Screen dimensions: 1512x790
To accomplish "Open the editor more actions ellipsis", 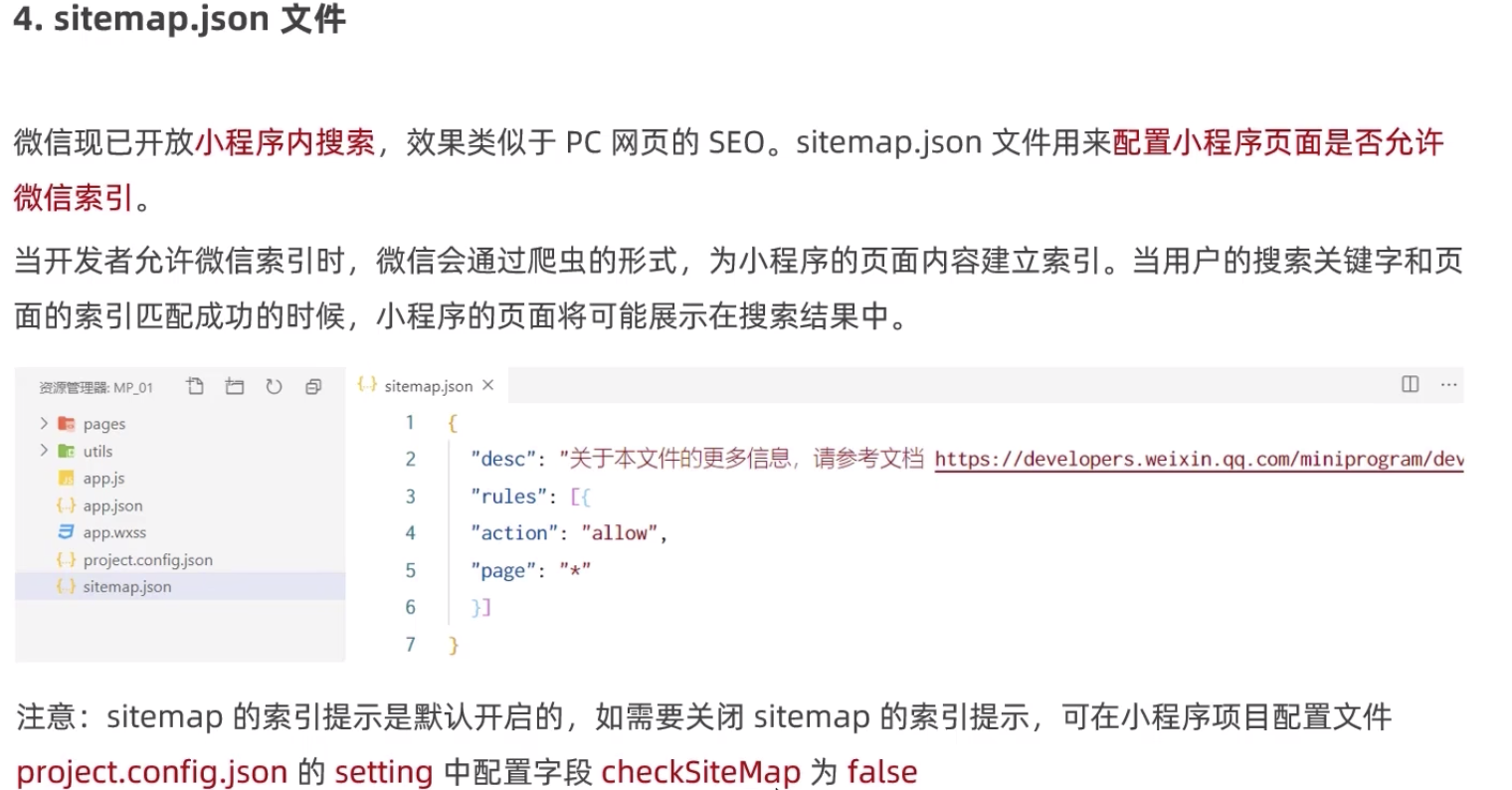I will tap(1448, 384).
